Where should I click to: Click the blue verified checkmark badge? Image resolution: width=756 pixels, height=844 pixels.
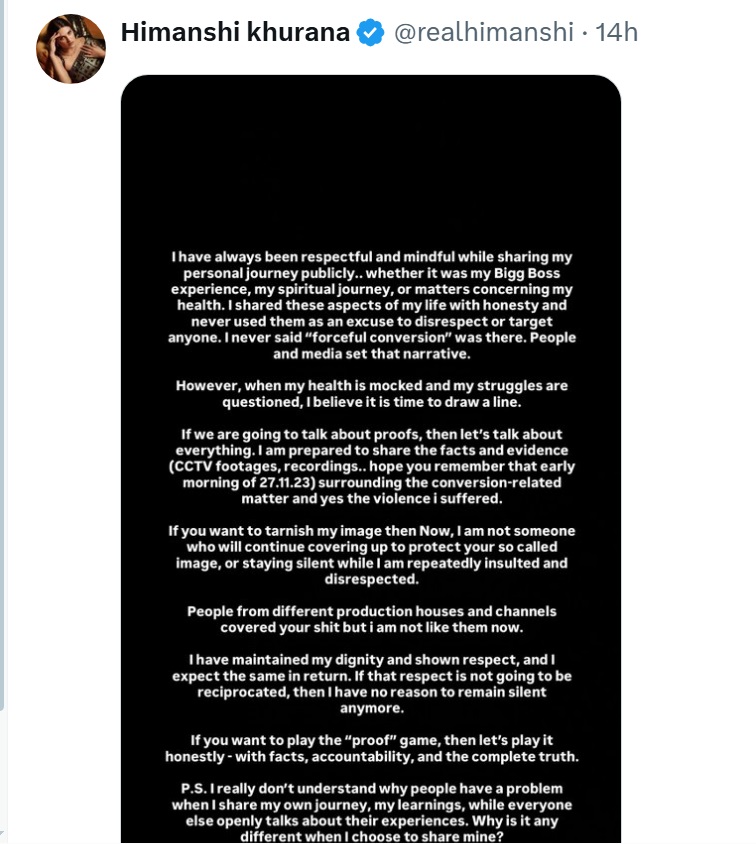(x=371, y=32)
